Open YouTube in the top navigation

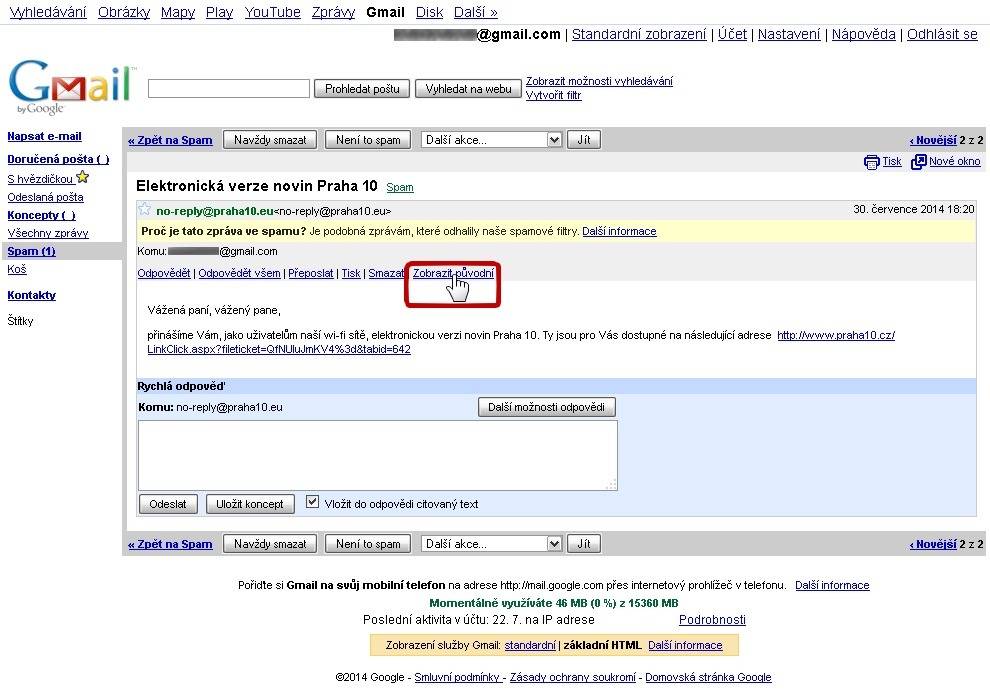point(272,12)
